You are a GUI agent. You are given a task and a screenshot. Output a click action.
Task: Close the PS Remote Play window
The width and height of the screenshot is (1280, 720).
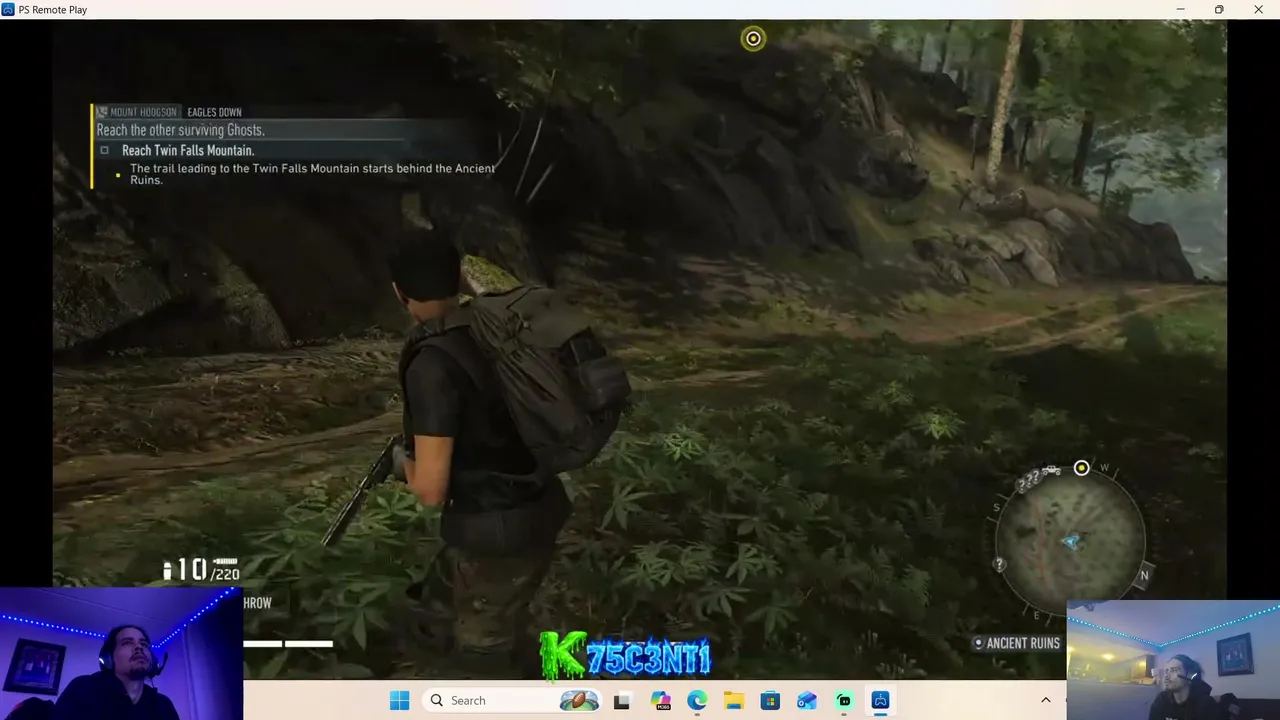click(x=1258, y=9)
